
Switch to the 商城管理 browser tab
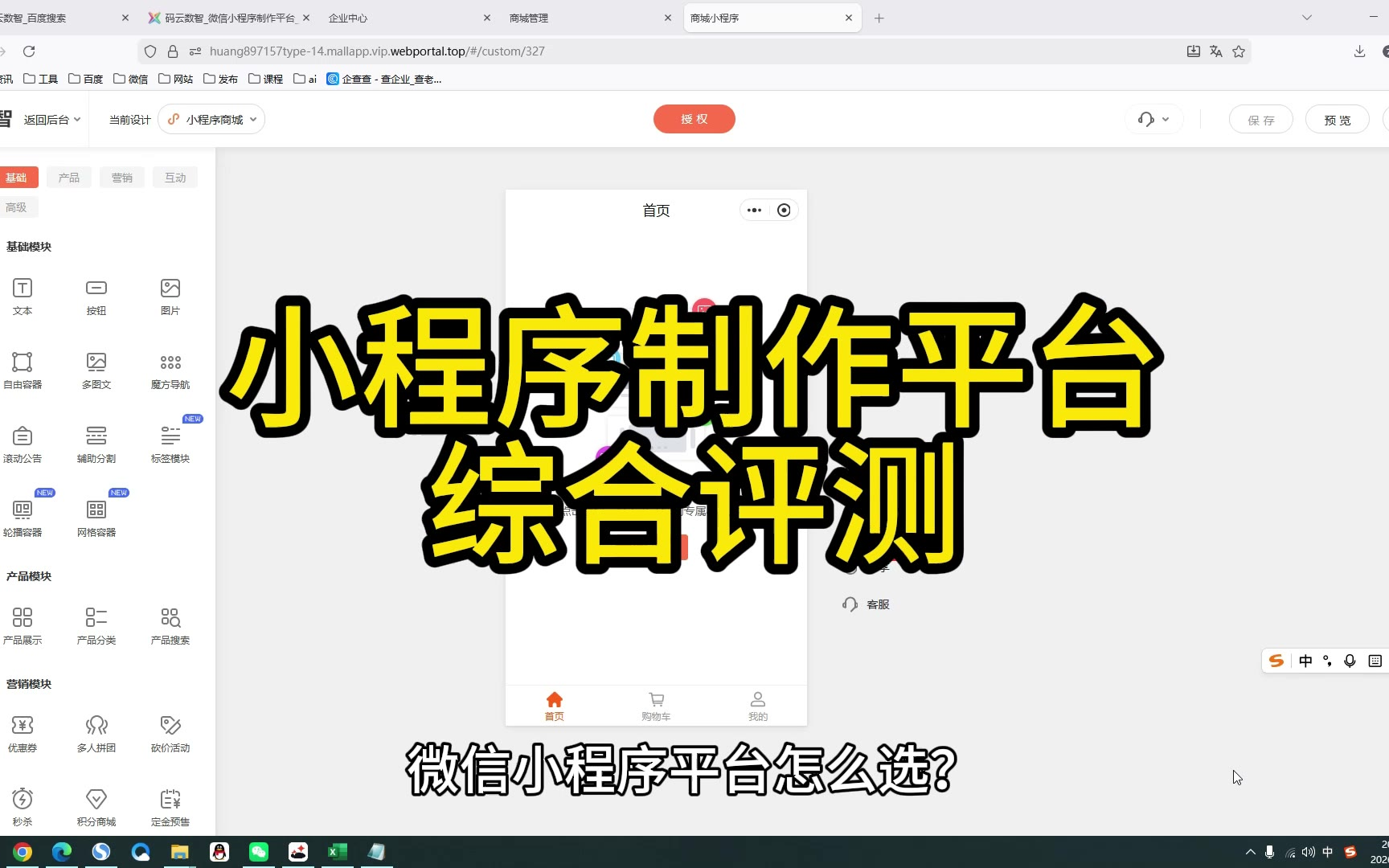point(591,18)
